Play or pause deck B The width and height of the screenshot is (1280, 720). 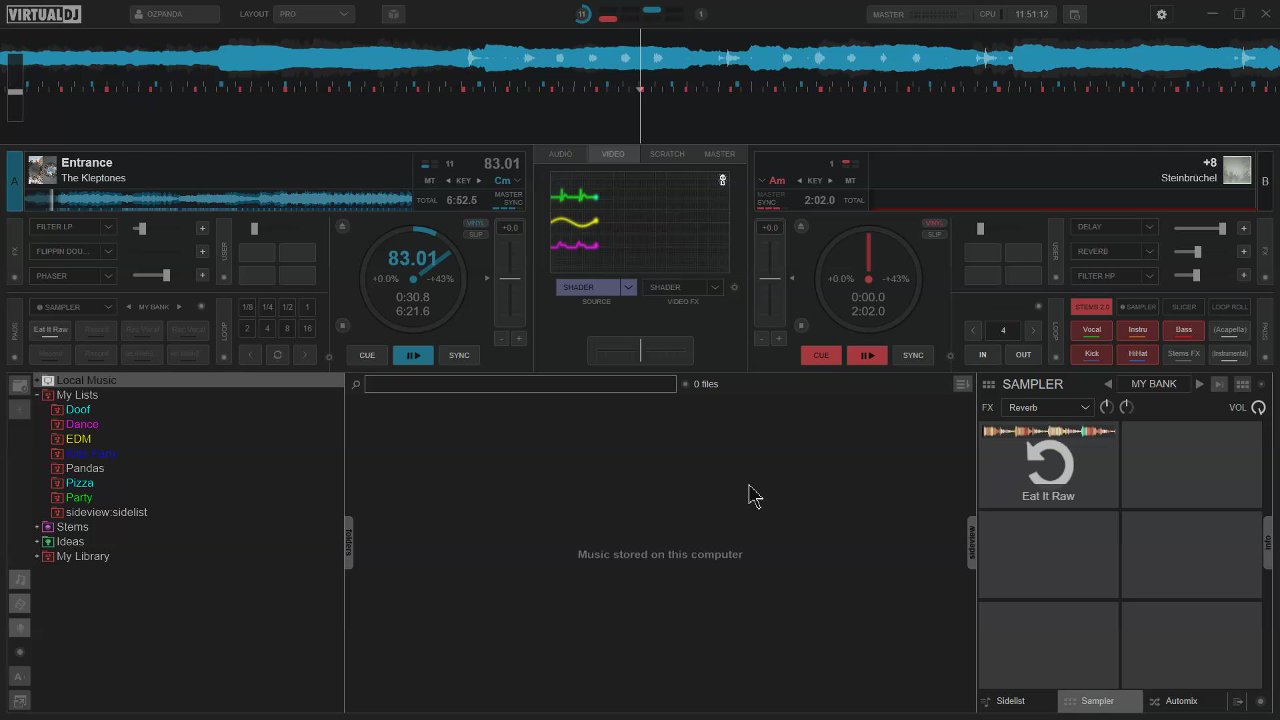click(x=867, y=355)
